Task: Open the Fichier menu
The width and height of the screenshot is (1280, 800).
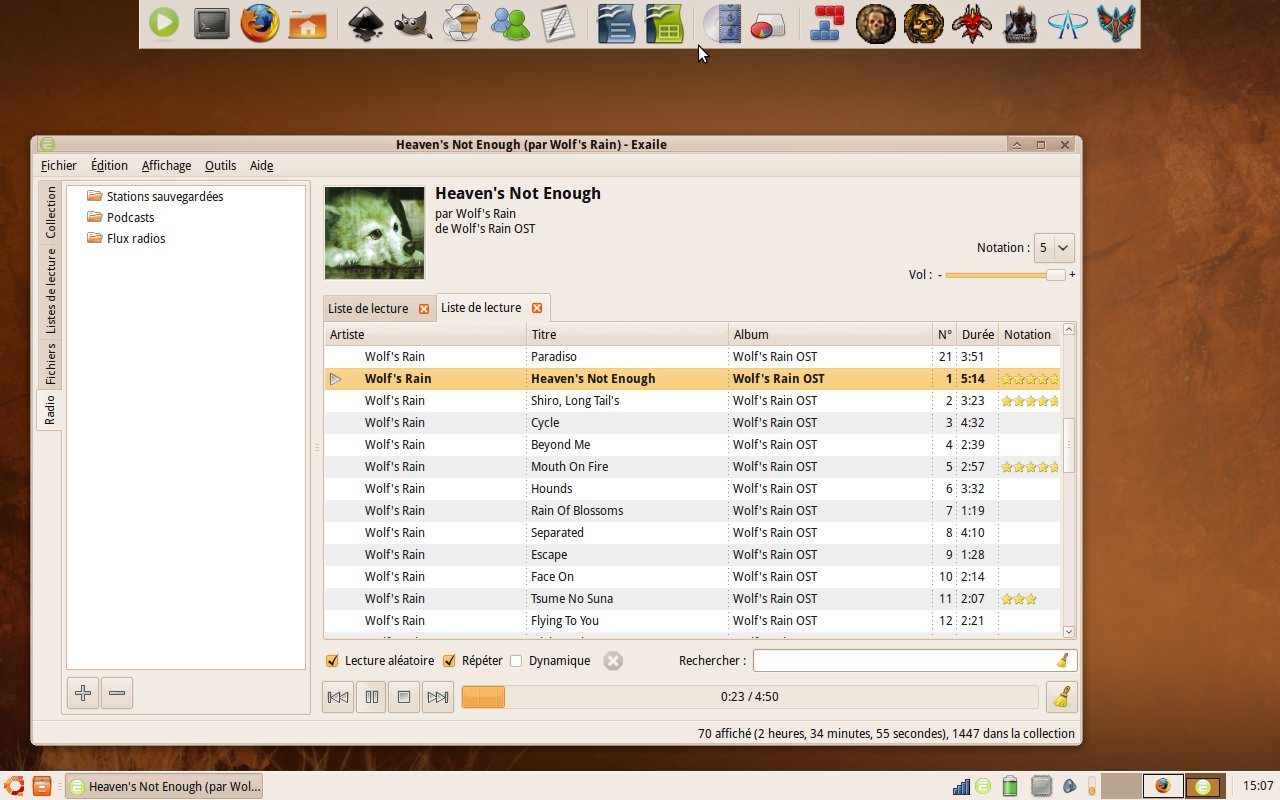Action: tap(59, 166)
